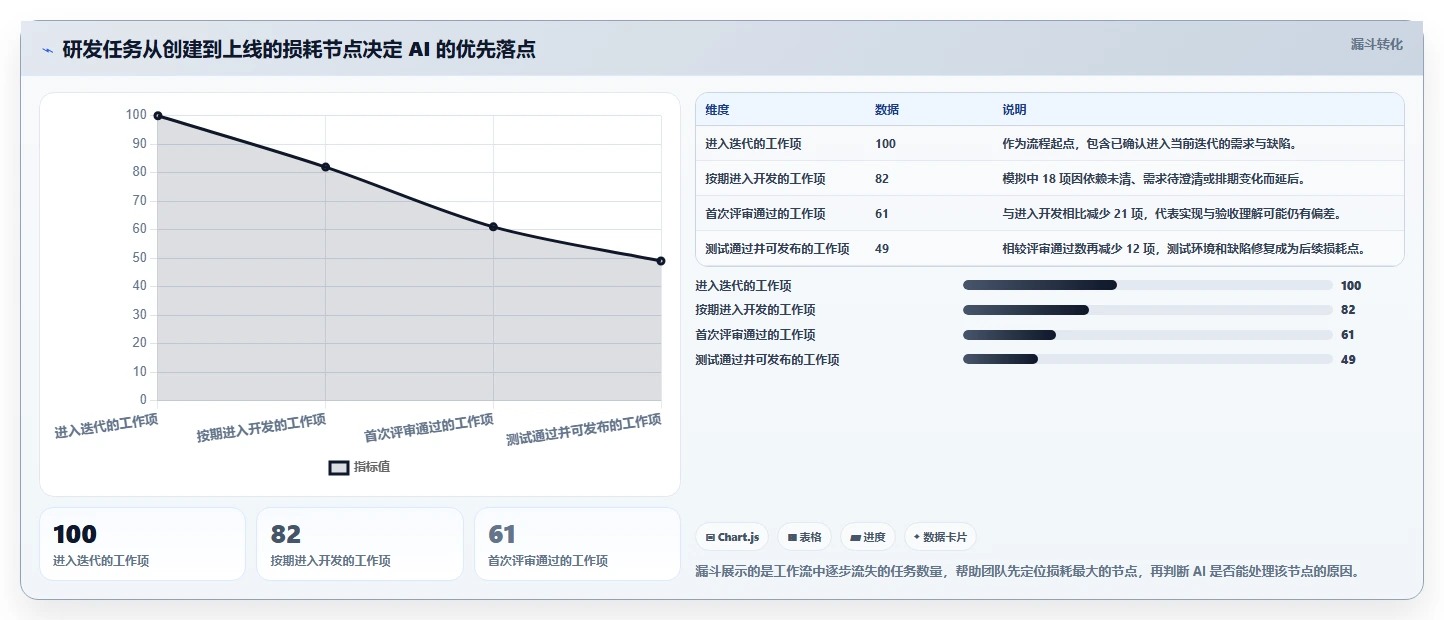Click table cell value 49
1444x620 pixels.
(x=882, y=249)
